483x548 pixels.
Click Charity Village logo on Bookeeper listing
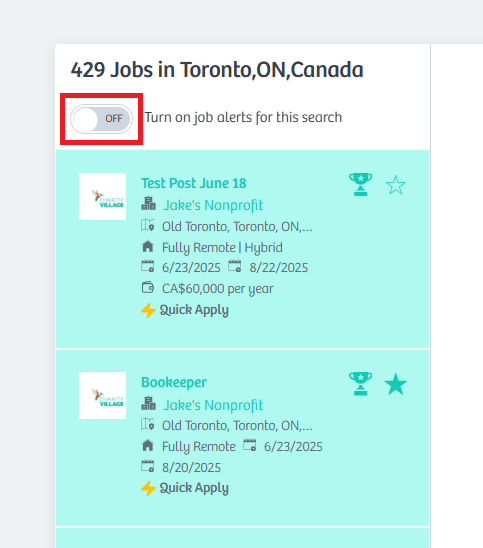(102, 395)
